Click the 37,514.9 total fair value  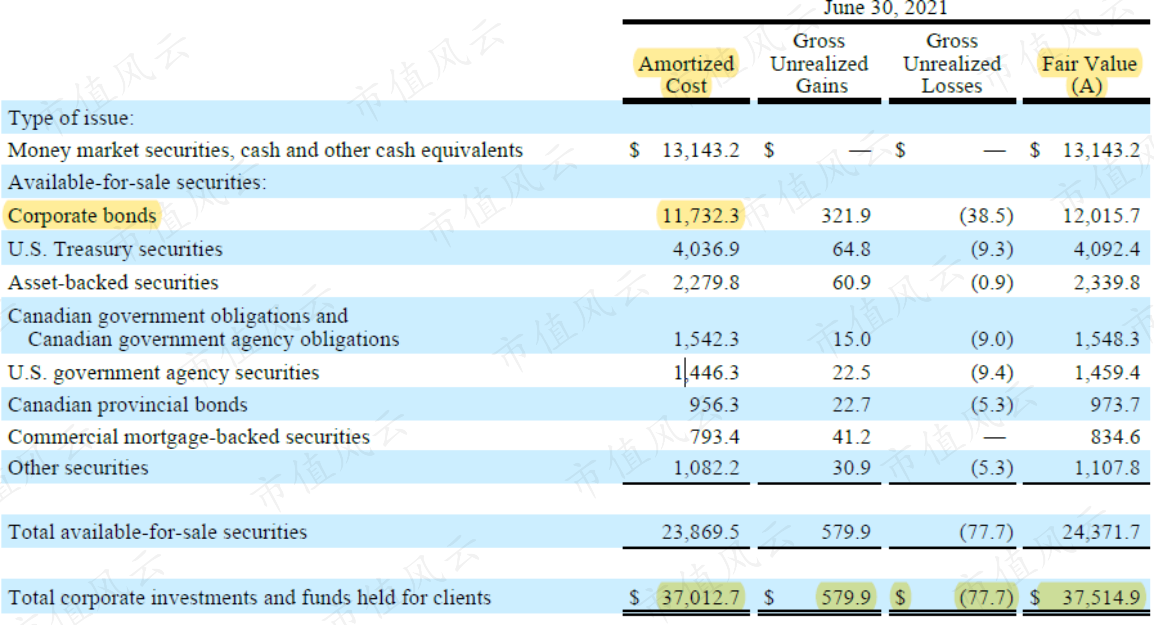pyautogui.click(x=1101, y=597)
